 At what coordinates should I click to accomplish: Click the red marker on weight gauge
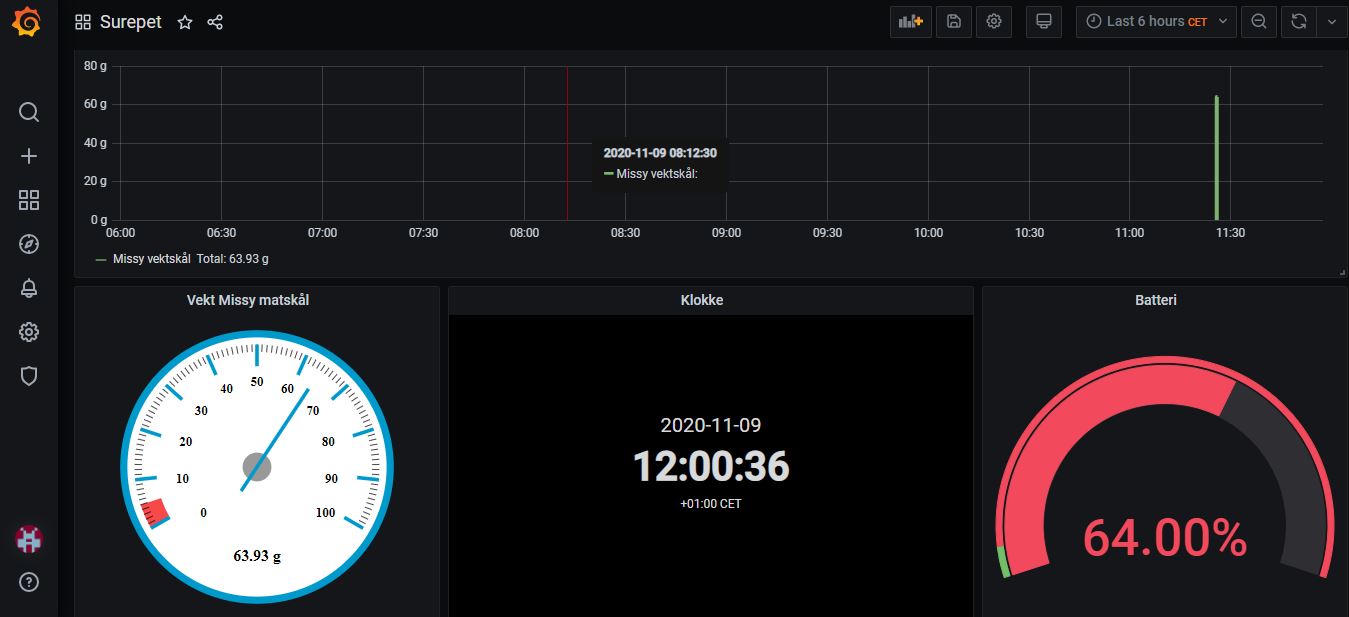(x=155, y=513)
